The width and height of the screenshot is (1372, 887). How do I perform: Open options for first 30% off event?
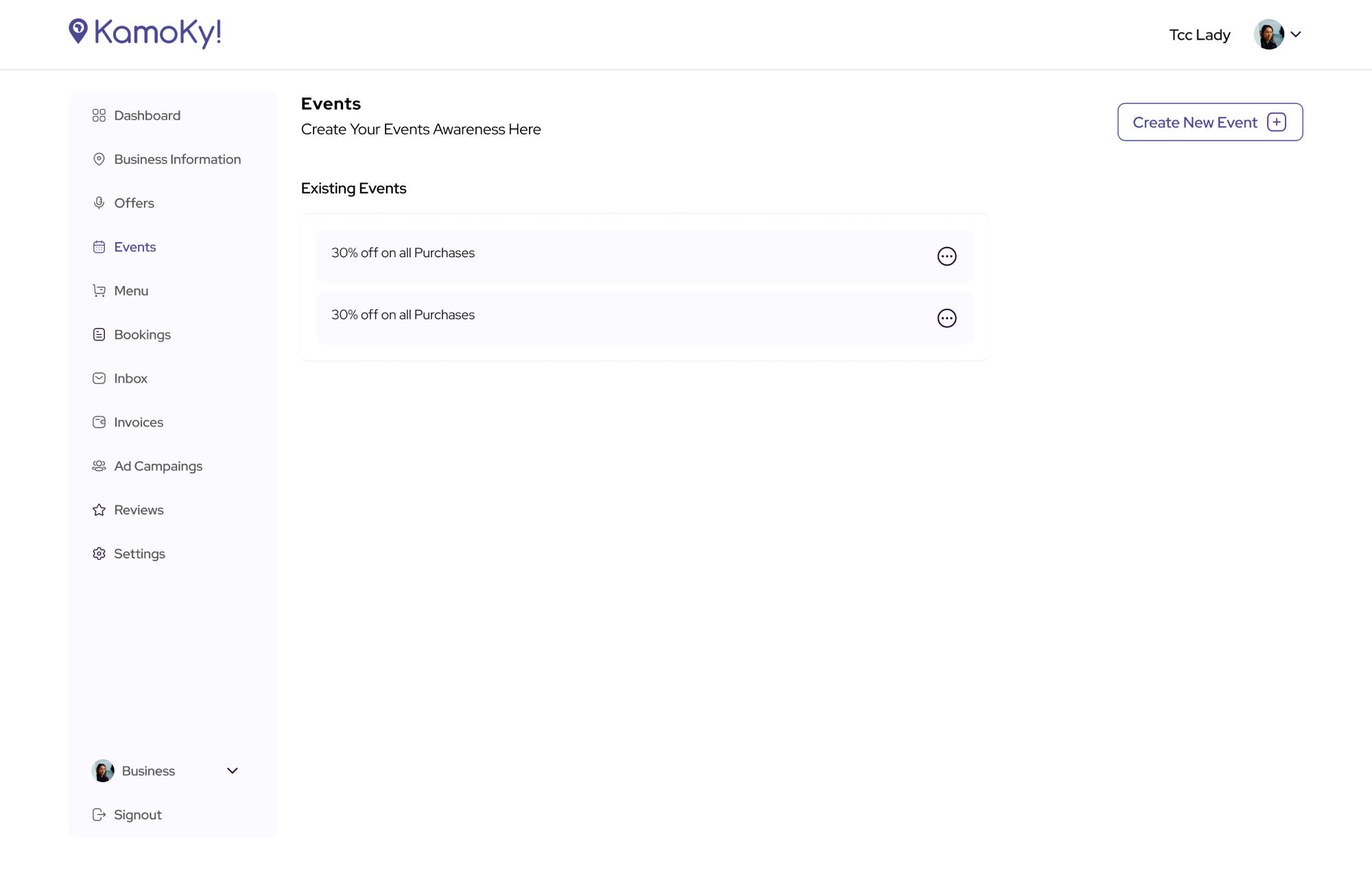click(947, 257)
